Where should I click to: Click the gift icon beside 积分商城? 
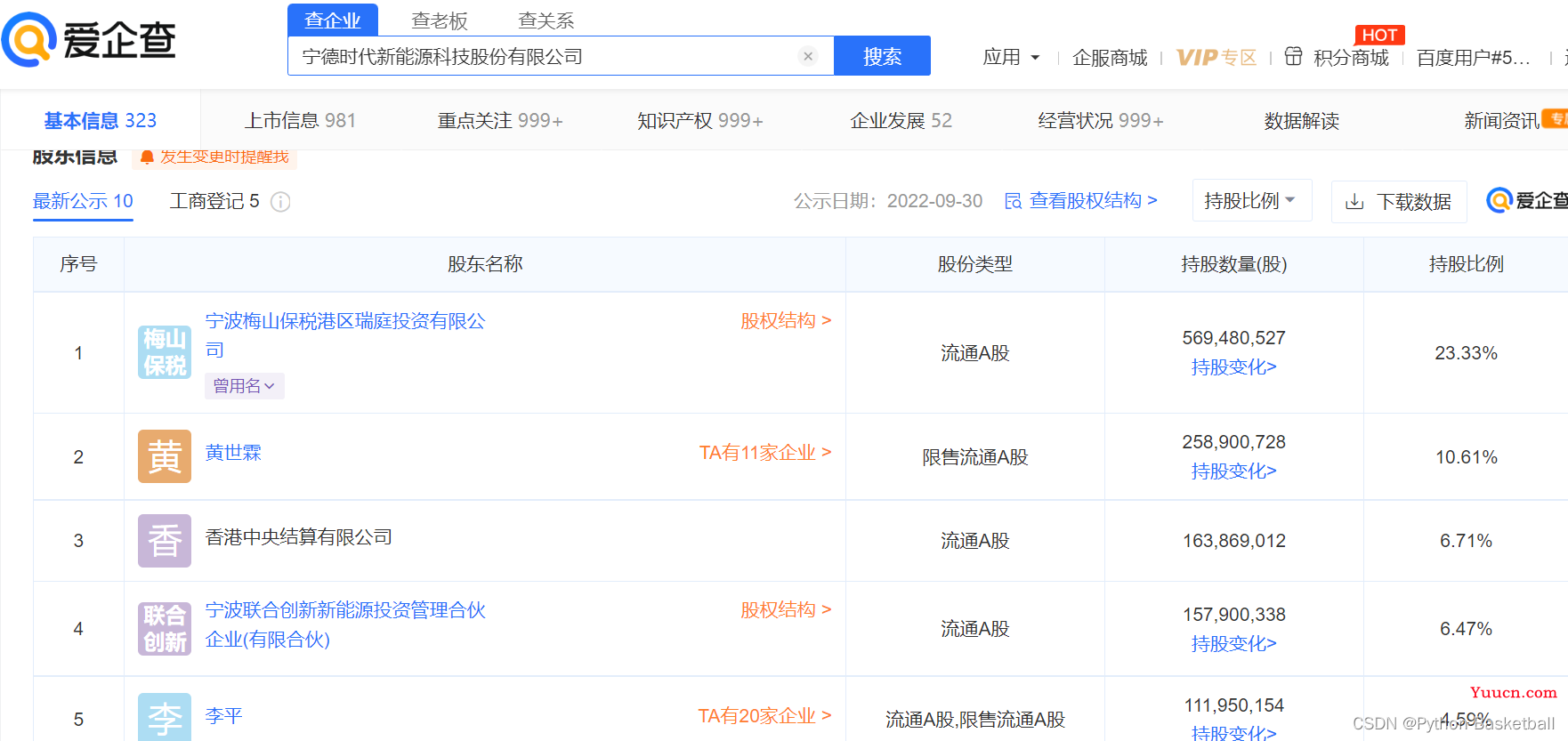click(x=1293, y=56)
